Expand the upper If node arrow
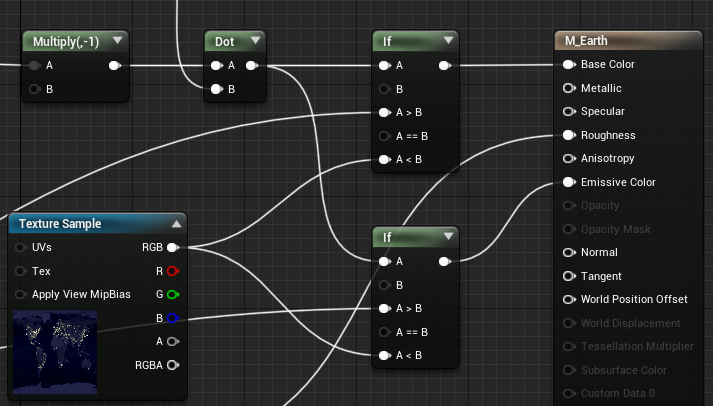Image resolution: width=713 pixels, height=406 pixels. pyautogui.click(x=448, y=40)
